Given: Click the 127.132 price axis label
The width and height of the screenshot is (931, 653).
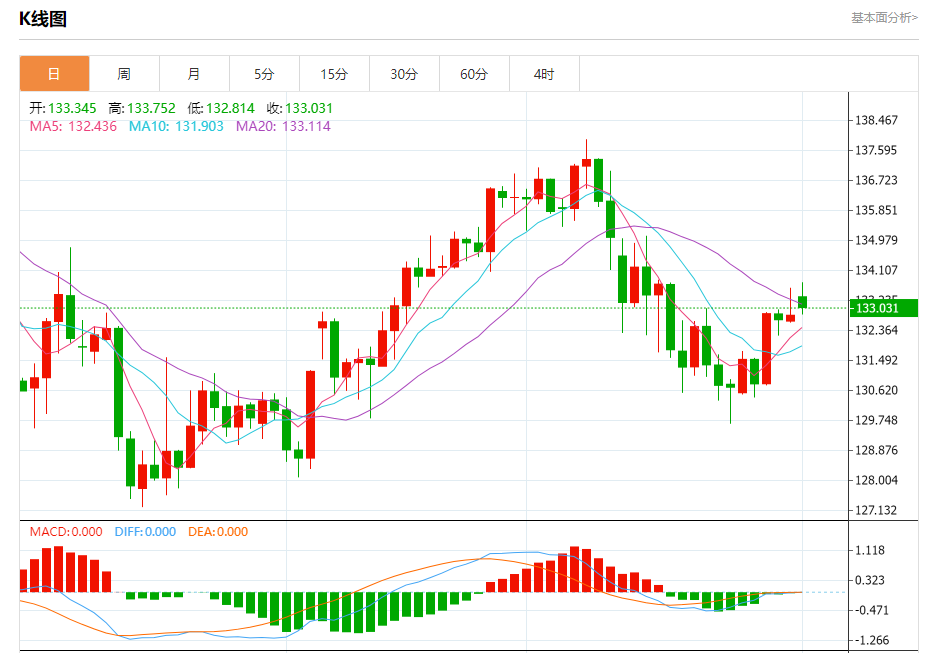Looking at the screenshot, I should (x=876, y=510).
